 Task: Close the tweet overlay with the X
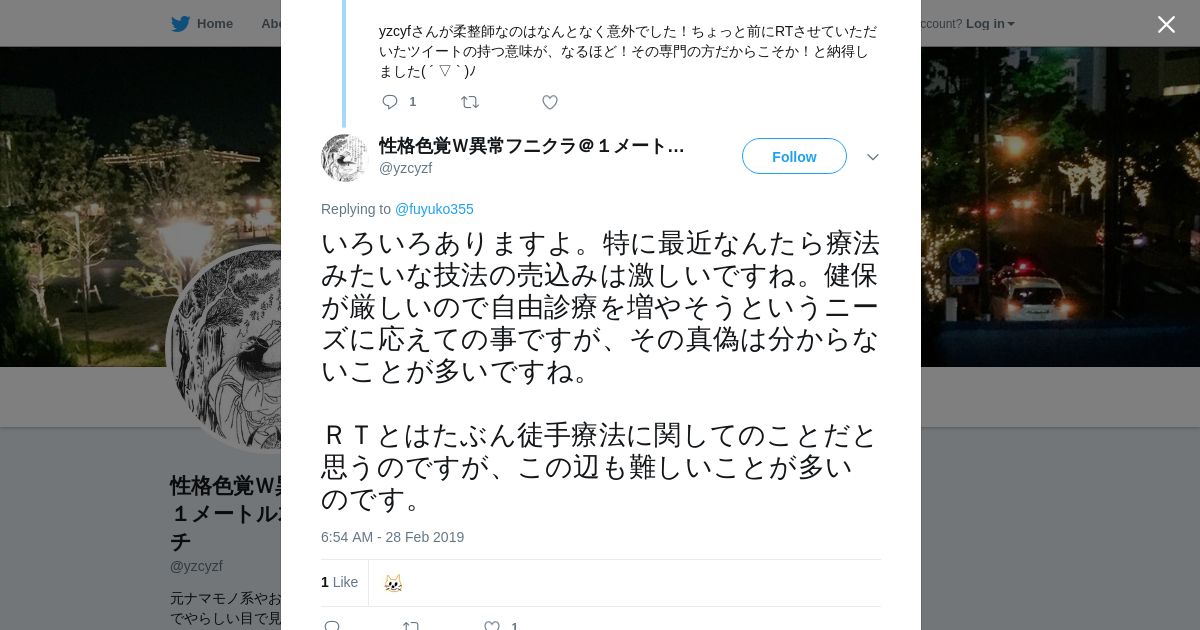point(1166,24)
